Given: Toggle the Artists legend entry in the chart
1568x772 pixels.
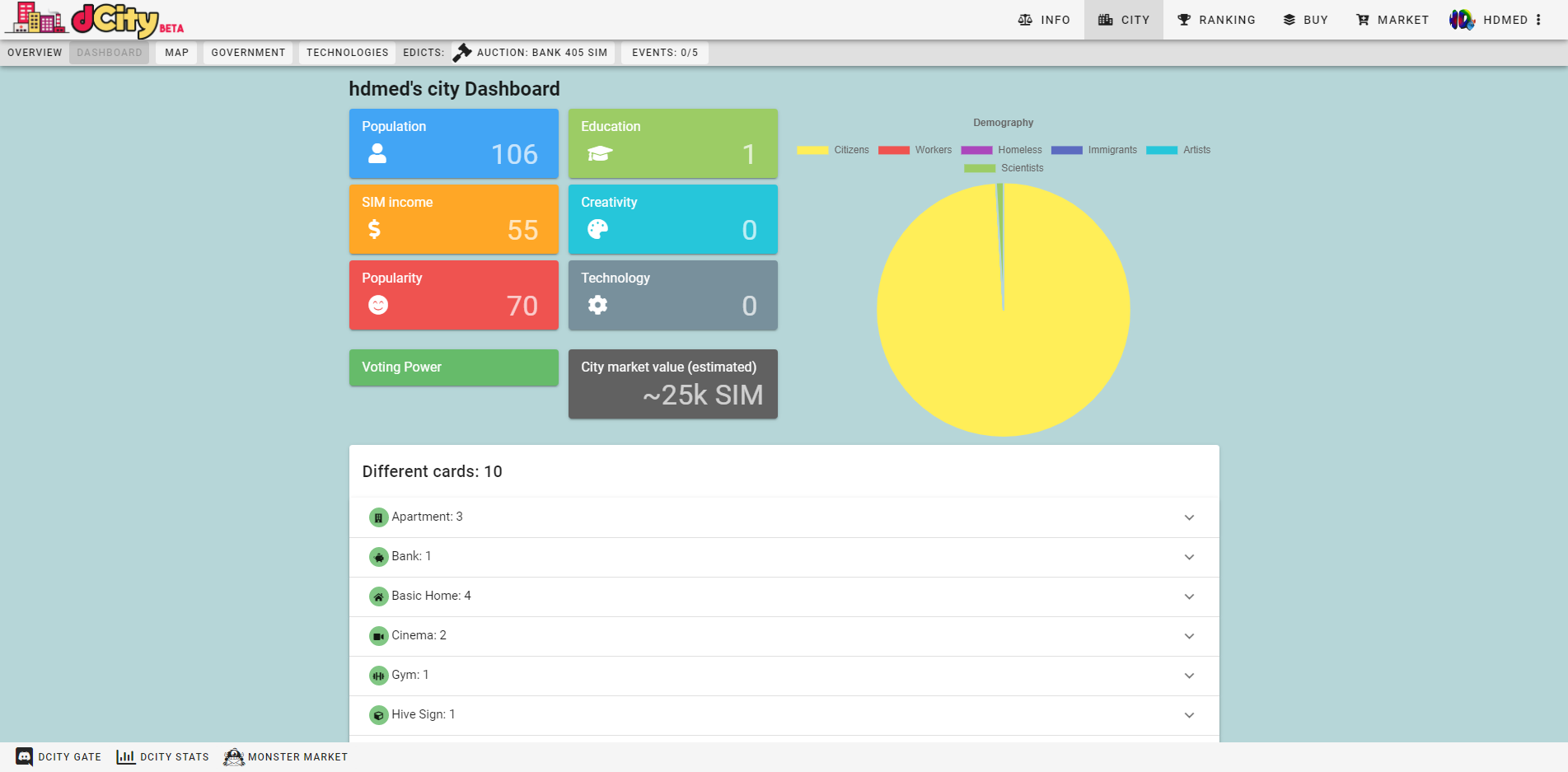Looking at the screenshot, I should (1178, 150).
